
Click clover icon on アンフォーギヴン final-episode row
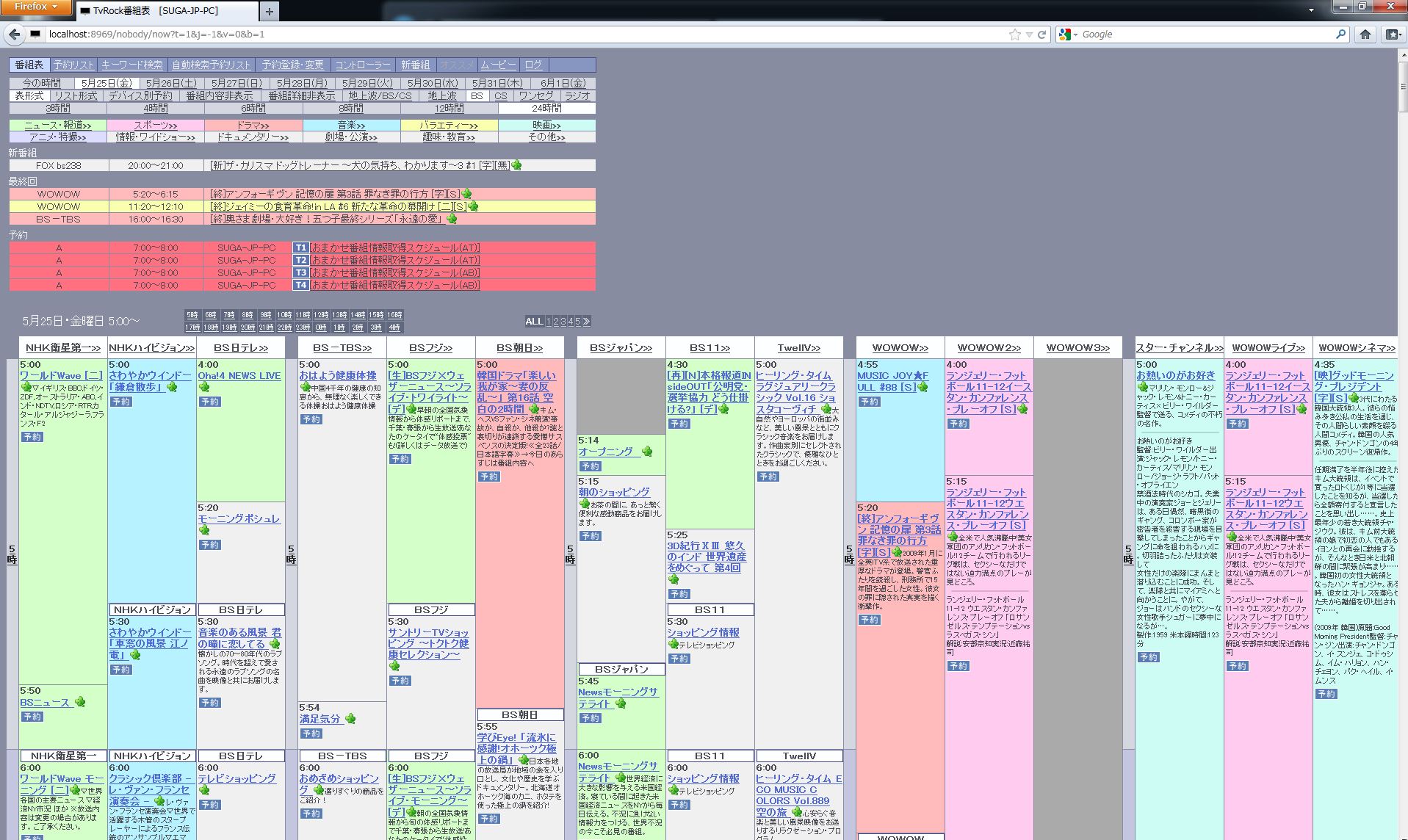click(x=466, y=194)
